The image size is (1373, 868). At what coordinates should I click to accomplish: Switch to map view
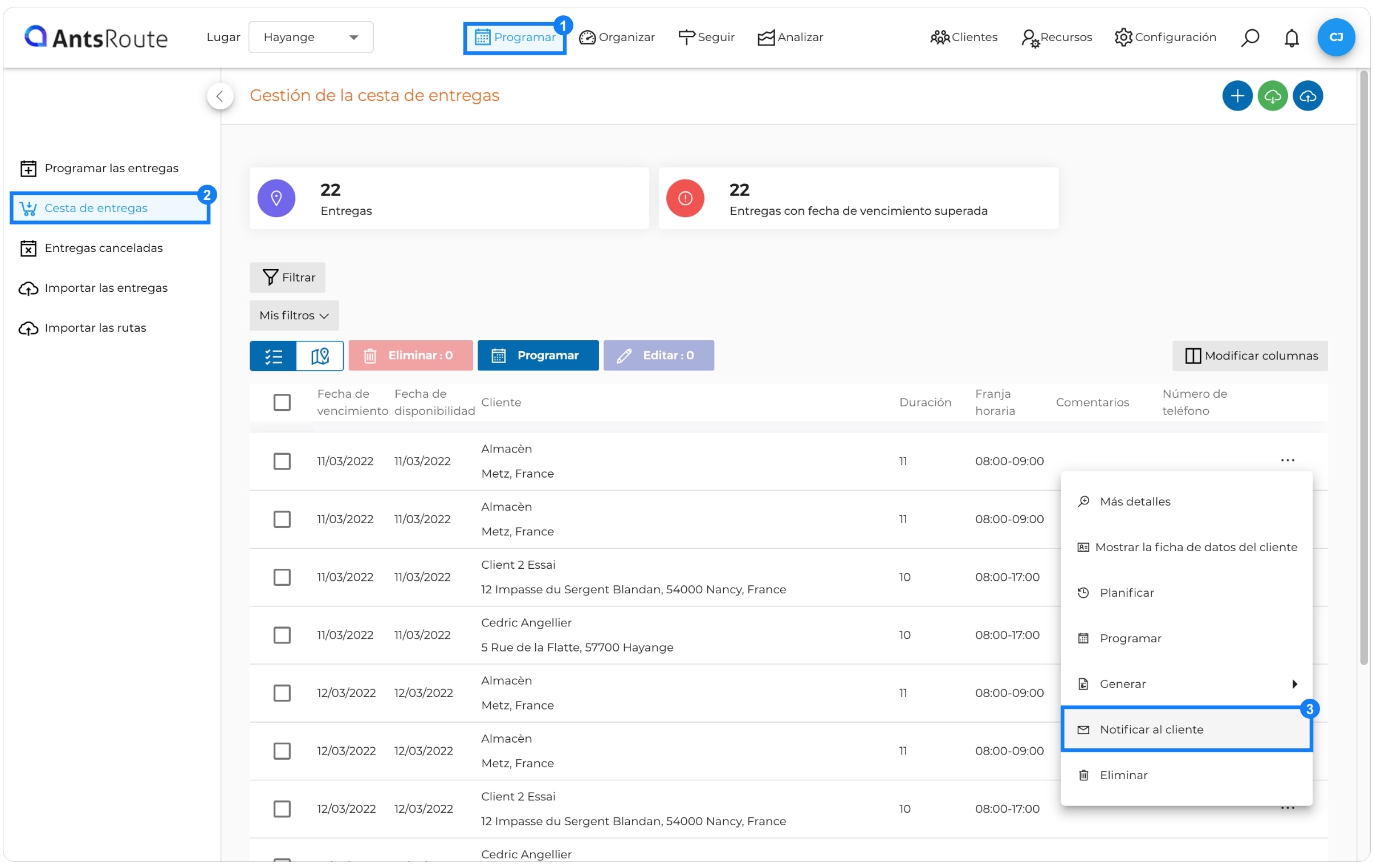(x=320, y=356)
